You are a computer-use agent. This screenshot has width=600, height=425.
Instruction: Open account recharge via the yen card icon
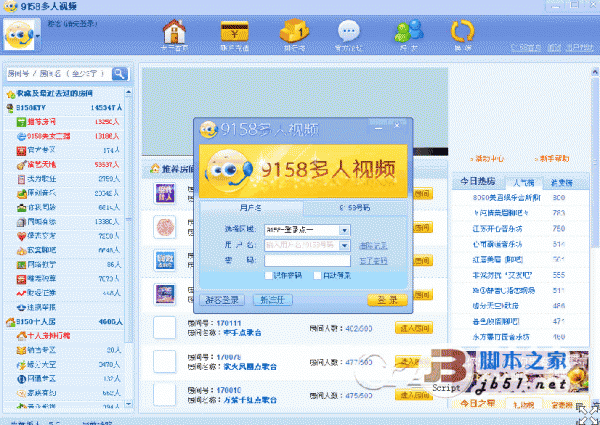[235, 31]
